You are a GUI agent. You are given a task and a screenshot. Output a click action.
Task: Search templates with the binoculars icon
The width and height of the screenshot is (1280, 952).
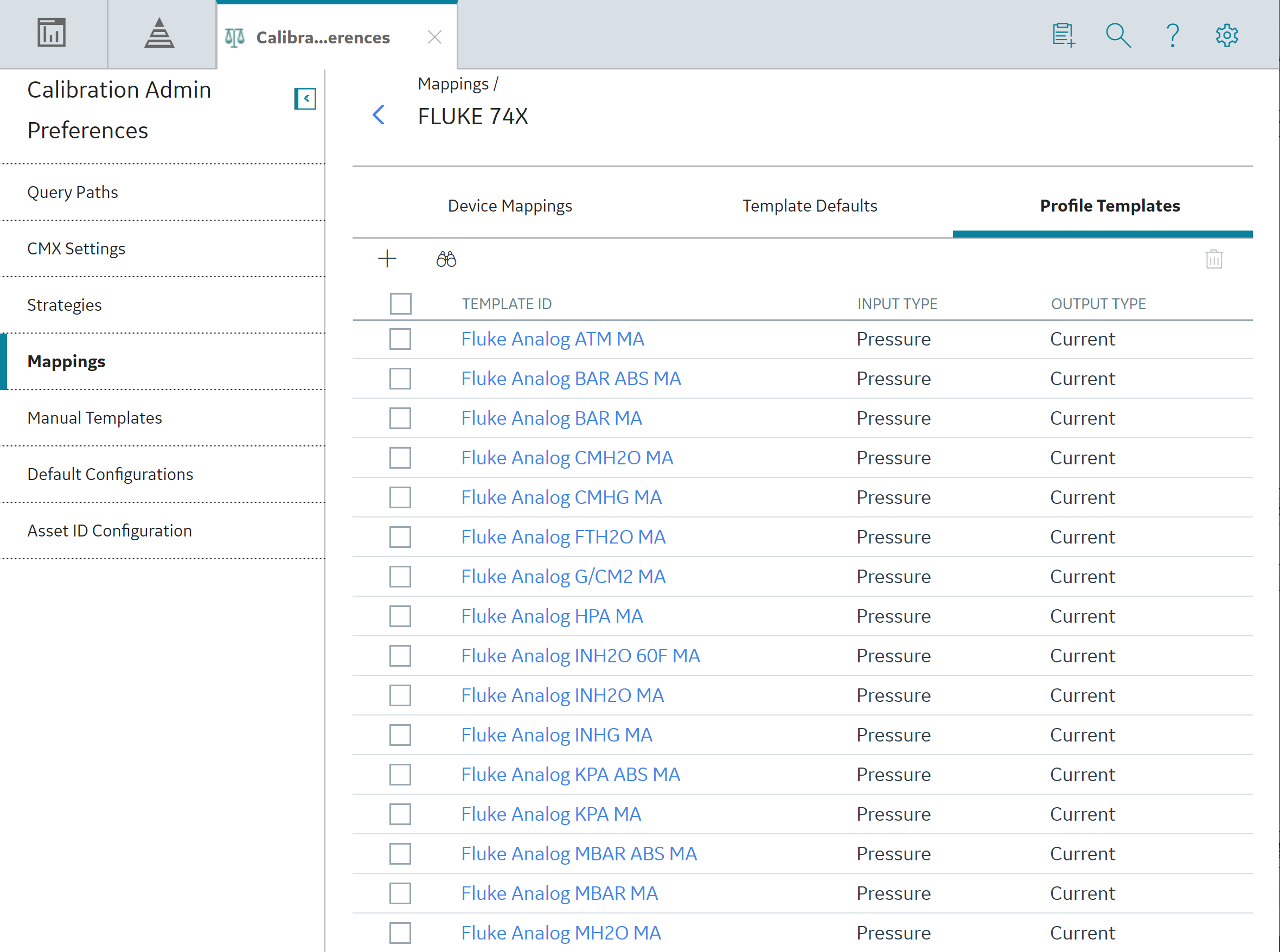(x=446, y=259)
